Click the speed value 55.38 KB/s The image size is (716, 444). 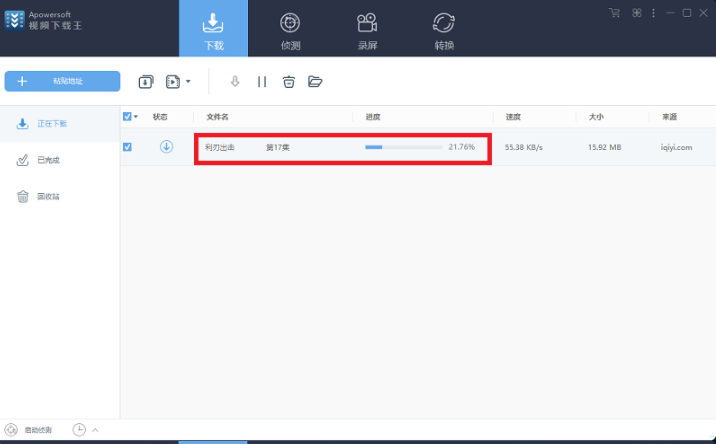click(x=524, y=147)
